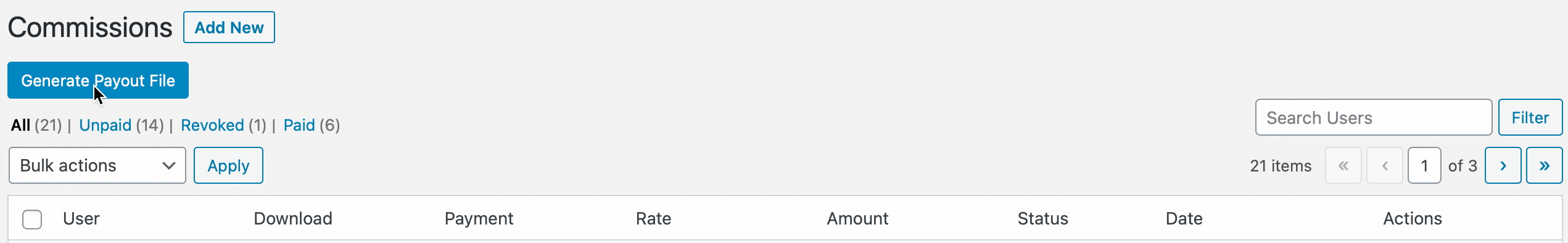Click the first page double-arrow
The image size is (1568, 243).
coord(1343,165)
